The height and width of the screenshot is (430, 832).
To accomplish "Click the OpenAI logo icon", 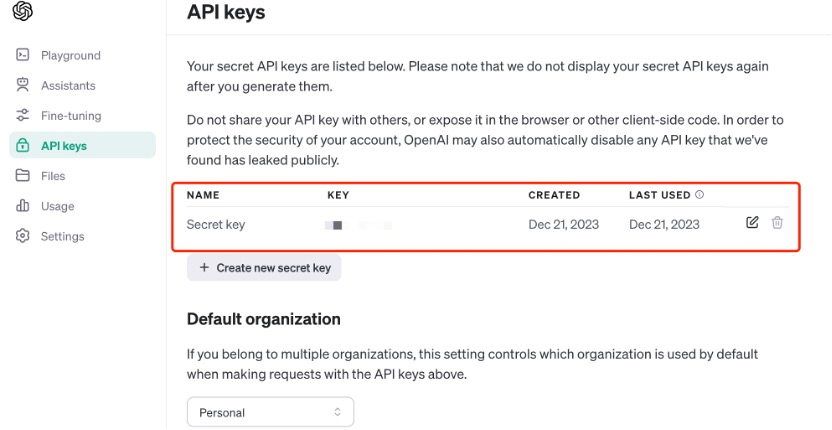I will tap(23, 12).
